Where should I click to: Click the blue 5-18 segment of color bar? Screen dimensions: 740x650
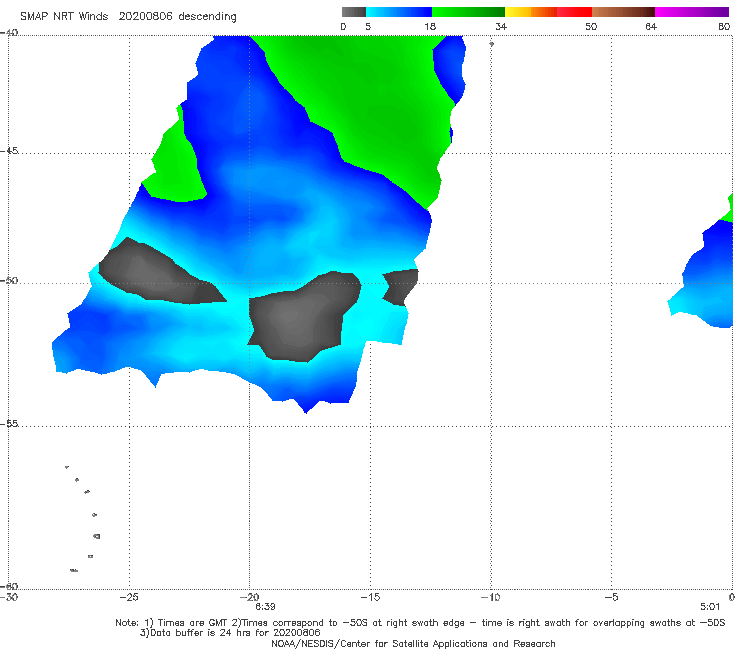[x=399, y=12]
